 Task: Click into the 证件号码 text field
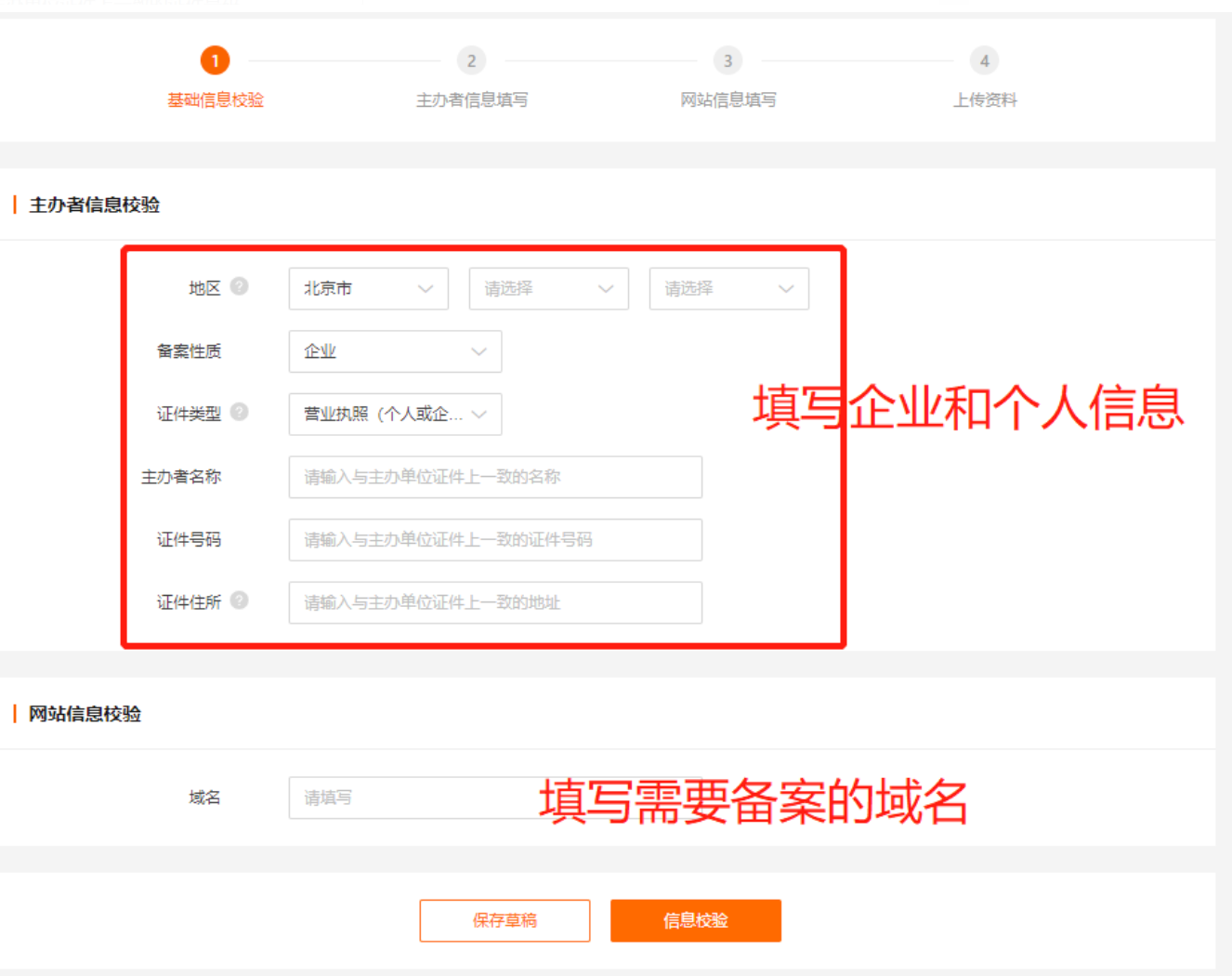495,540
